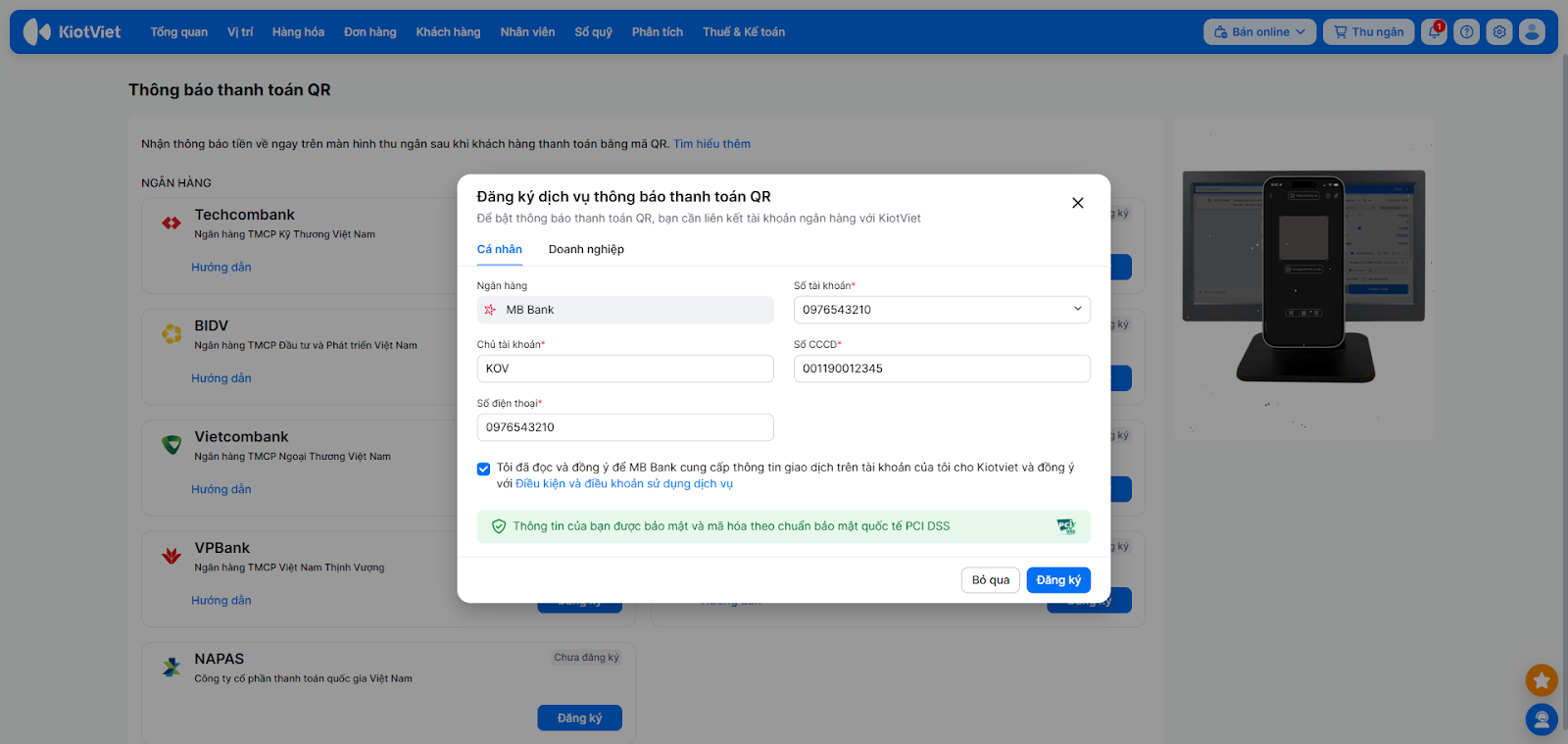The height and width of the screenshot is (744, 1568).
Task: Click the user account avatar icon
Action: point(1532,32)
